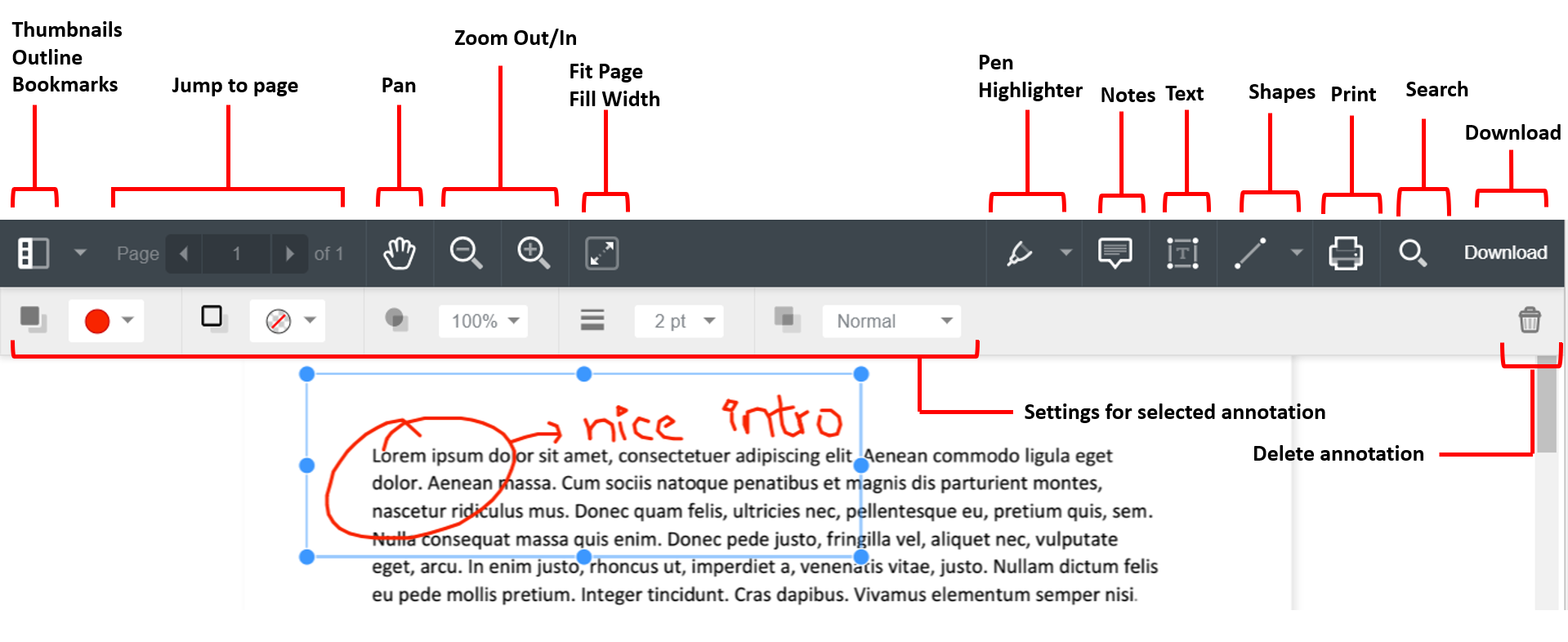1568x642 pixels.
Task: Go to the next page arrow
Action: coord(289,253)
